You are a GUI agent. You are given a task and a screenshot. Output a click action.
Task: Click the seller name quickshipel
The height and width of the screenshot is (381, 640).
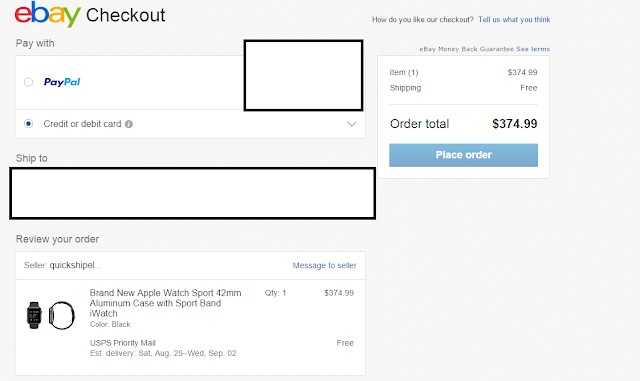coord(76,265)
